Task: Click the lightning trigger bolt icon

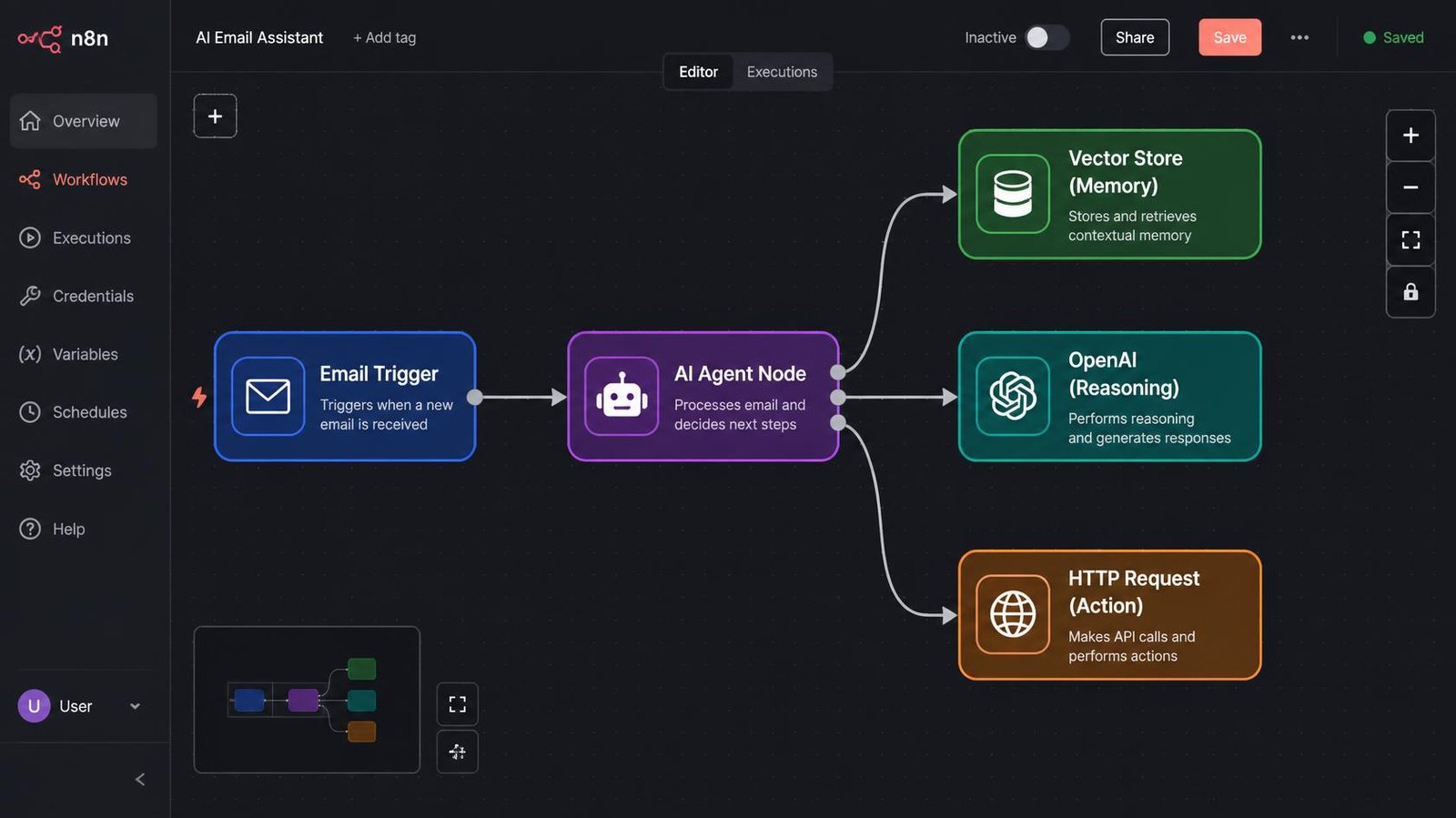Action: tap(199, 397)
